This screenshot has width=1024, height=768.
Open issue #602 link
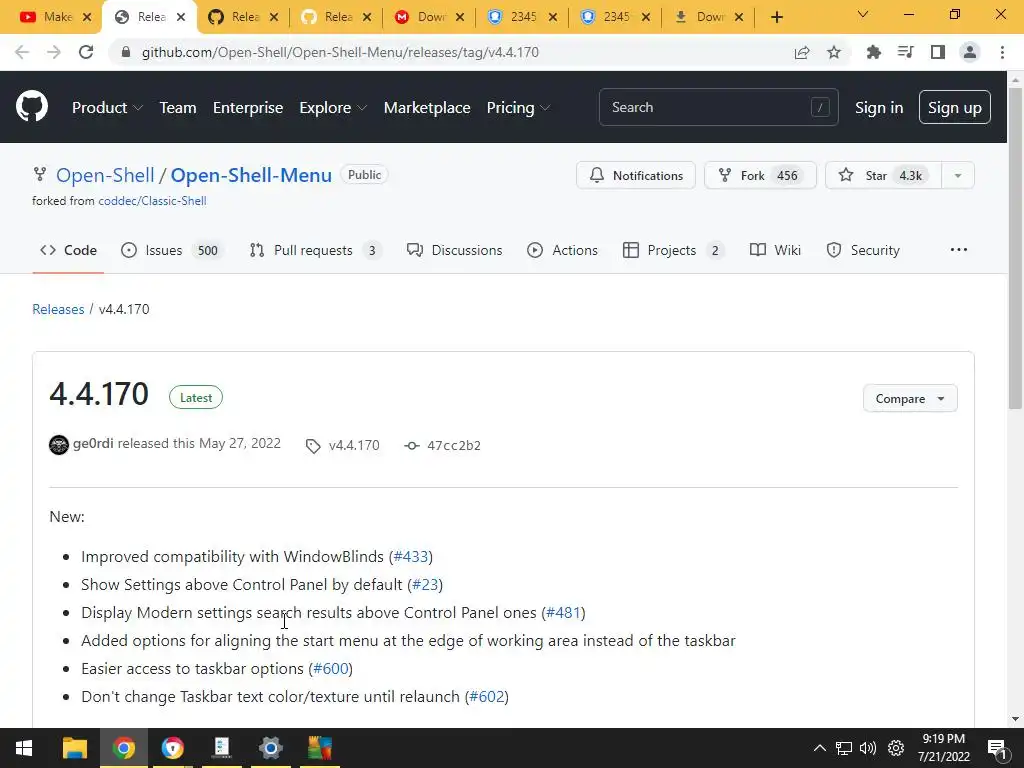pyautogui.click(x=487, y=697)
